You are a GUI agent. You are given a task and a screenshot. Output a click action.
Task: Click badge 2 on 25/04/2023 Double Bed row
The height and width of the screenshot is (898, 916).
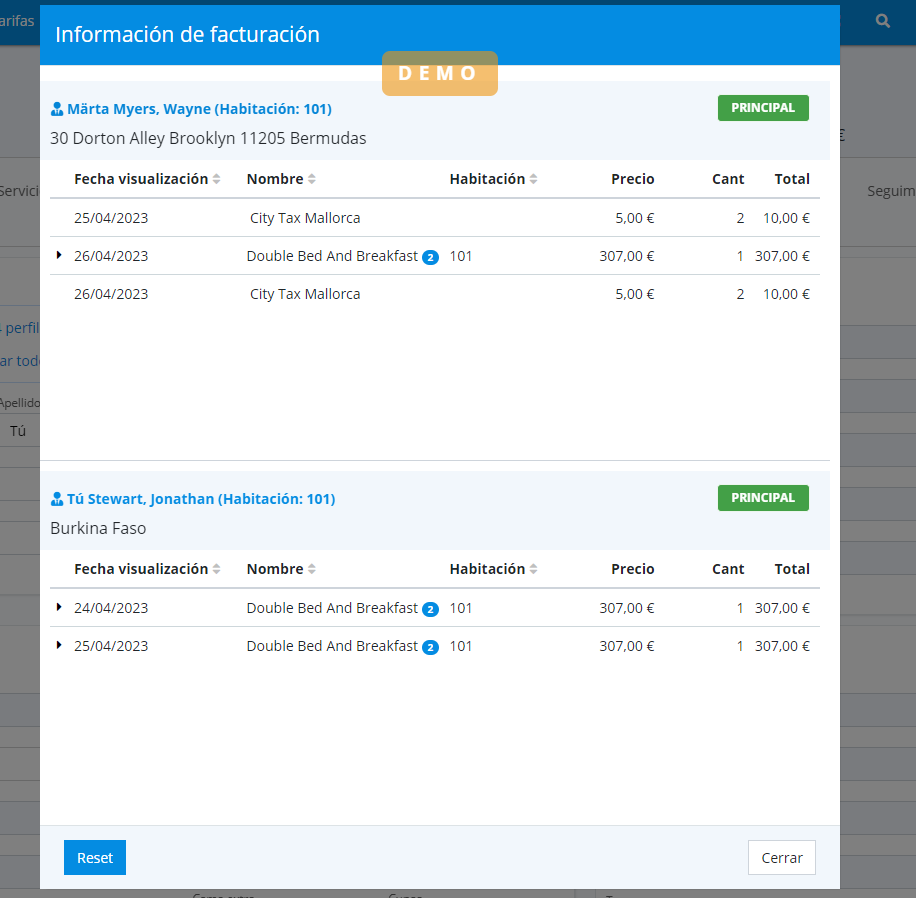(x=430, y=647)
